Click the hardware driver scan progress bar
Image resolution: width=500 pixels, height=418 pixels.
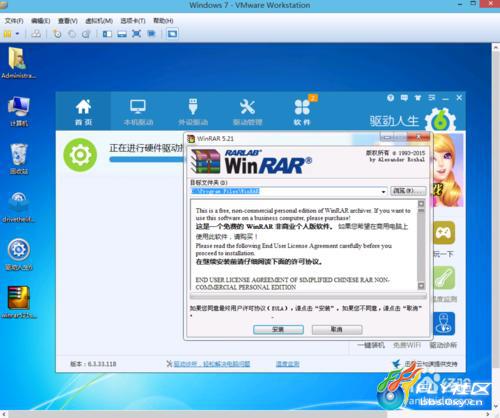147,159
